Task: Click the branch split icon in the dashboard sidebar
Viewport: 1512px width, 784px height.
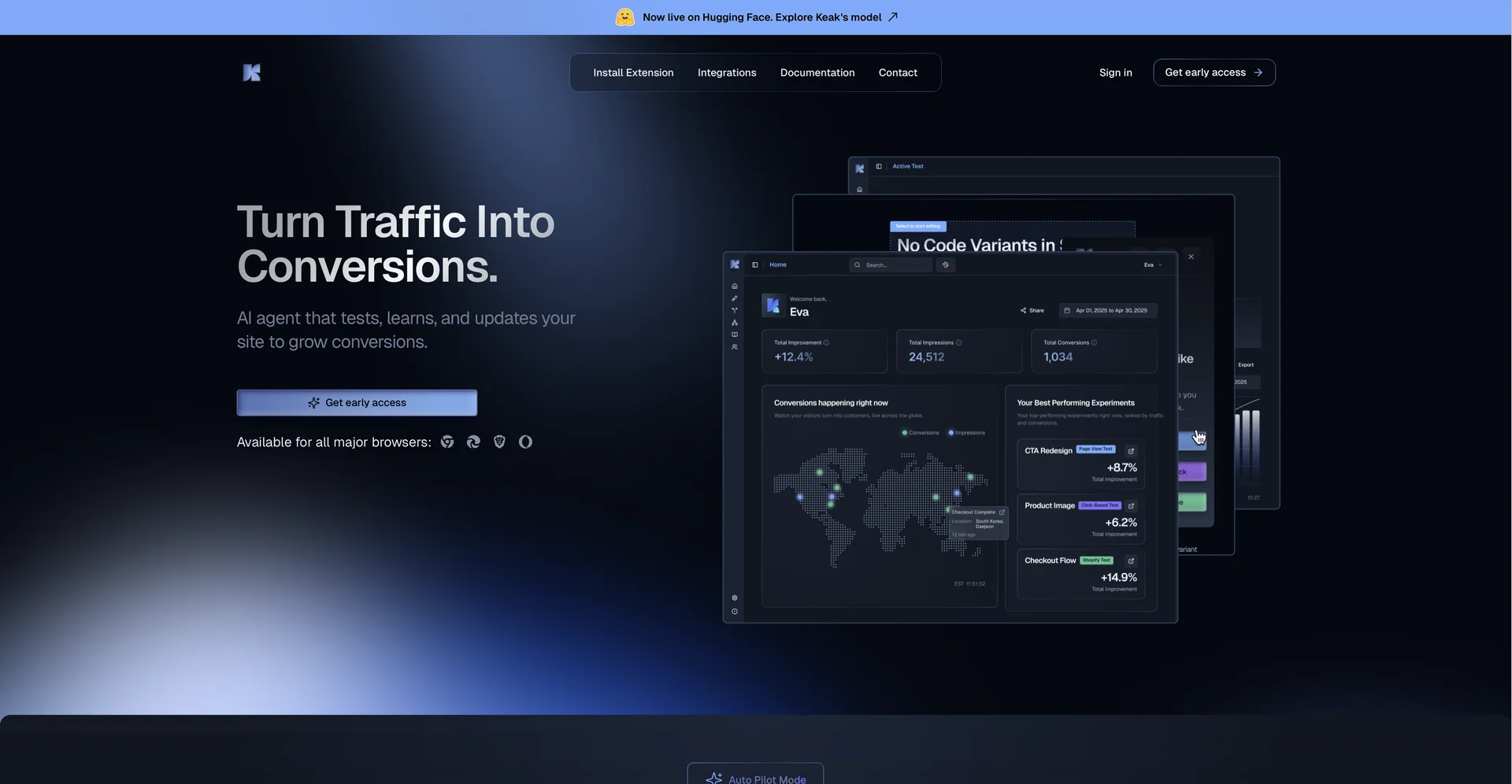Action: click(x=735, y=310)
